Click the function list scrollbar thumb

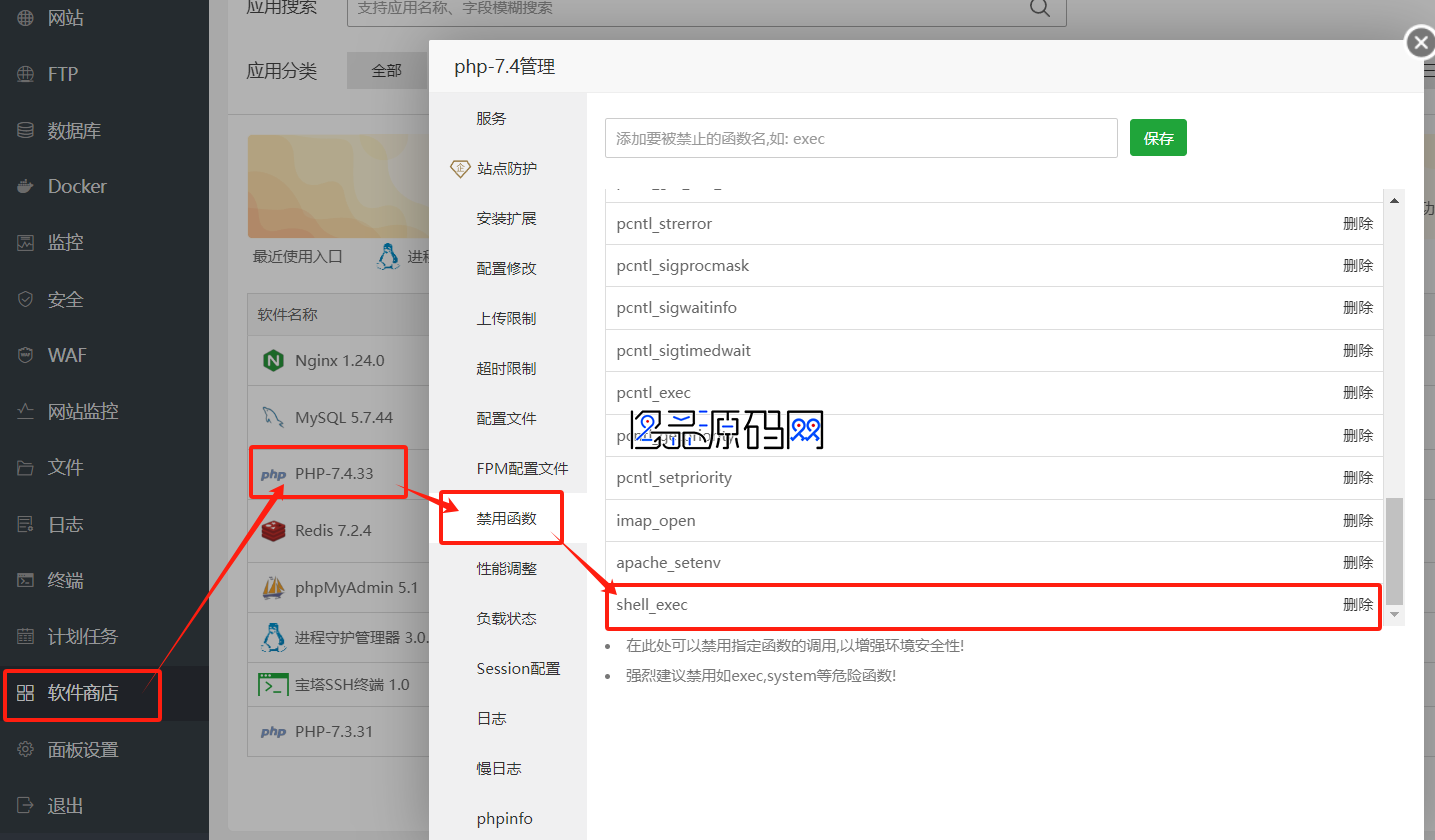[x=1394, y=551]
